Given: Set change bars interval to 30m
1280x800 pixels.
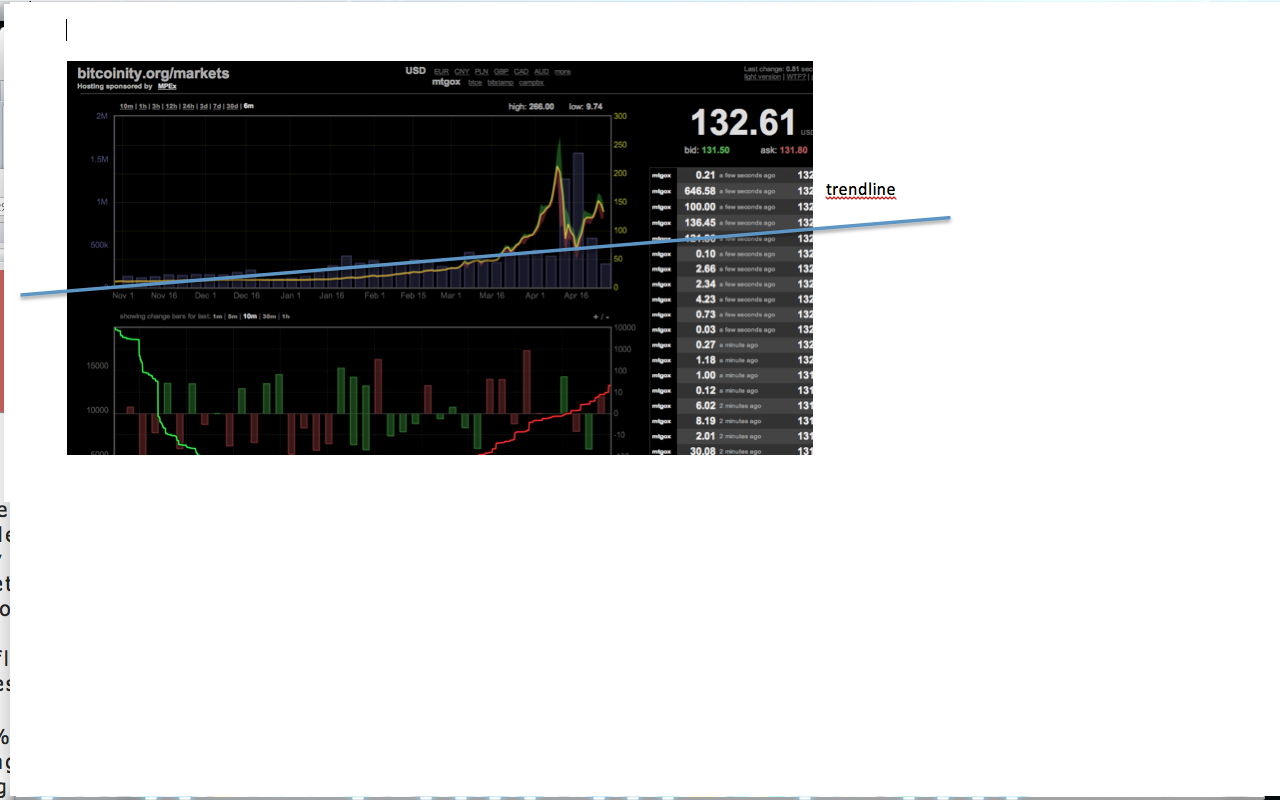Looking at the screenshot, I should click(269, 316).
